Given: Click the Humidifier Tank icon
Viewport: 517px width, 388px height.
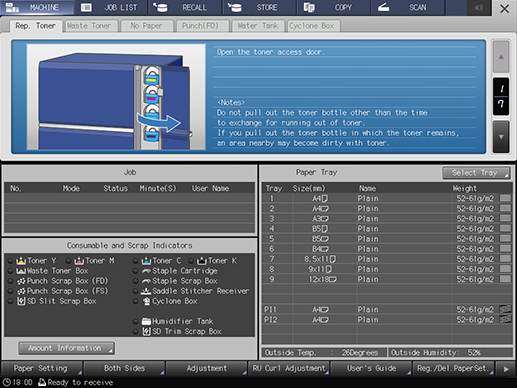Looking at the screenshot, I should click(x=146, y=321).
